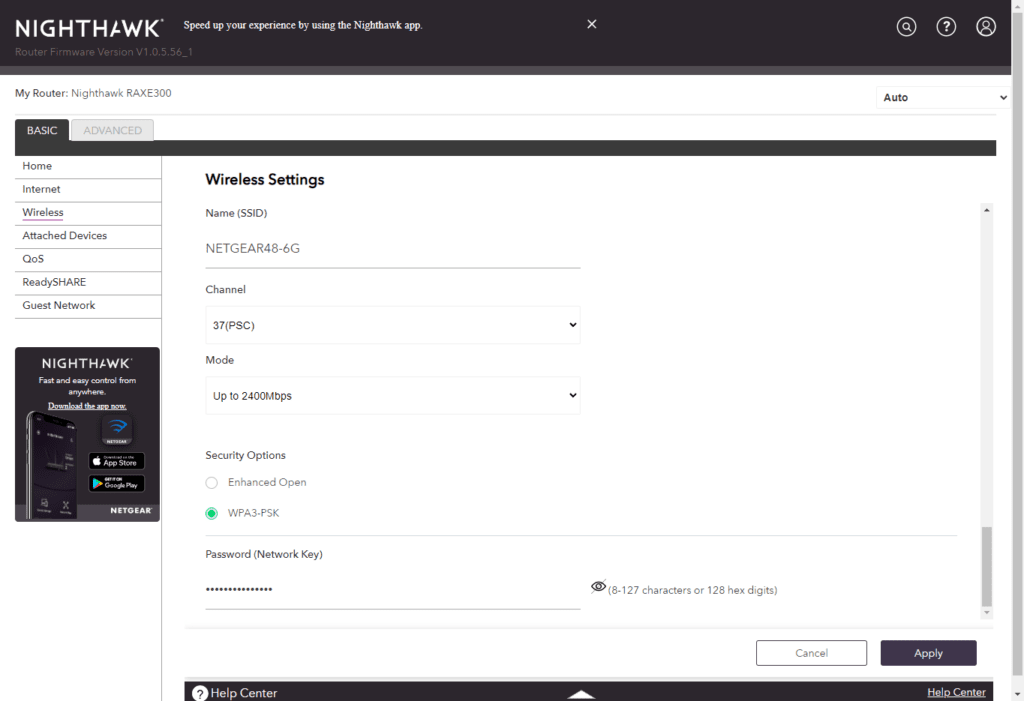The width and height of the screenshot is (1024, 701).
Task: Open Attached Devices in the sidebar
Action: click(65, 236)
